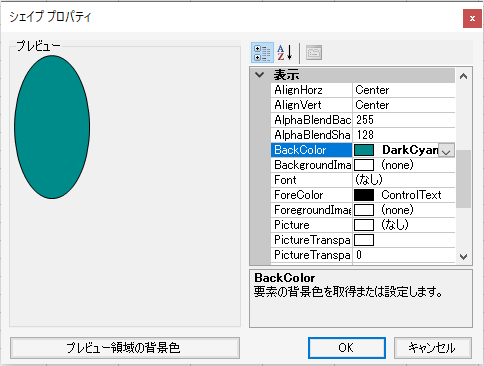Collapse the 表示 category

click(260, 75)
